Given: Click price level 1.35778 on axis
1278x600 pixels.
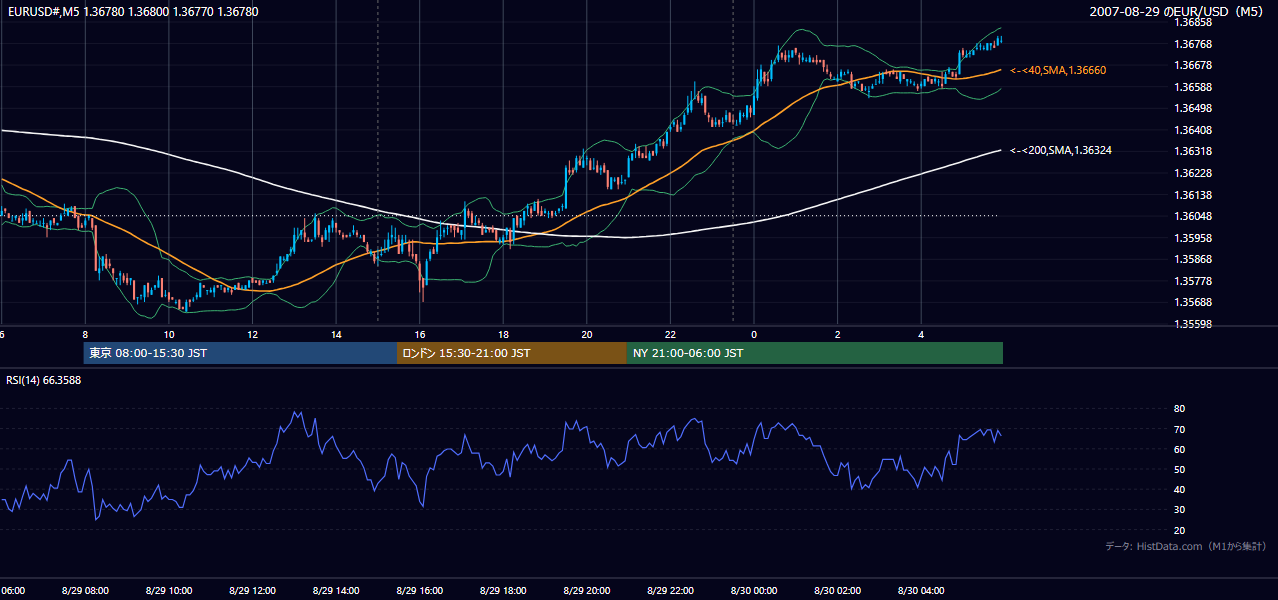Looking at the screenshot, I should click(1191, 281).
